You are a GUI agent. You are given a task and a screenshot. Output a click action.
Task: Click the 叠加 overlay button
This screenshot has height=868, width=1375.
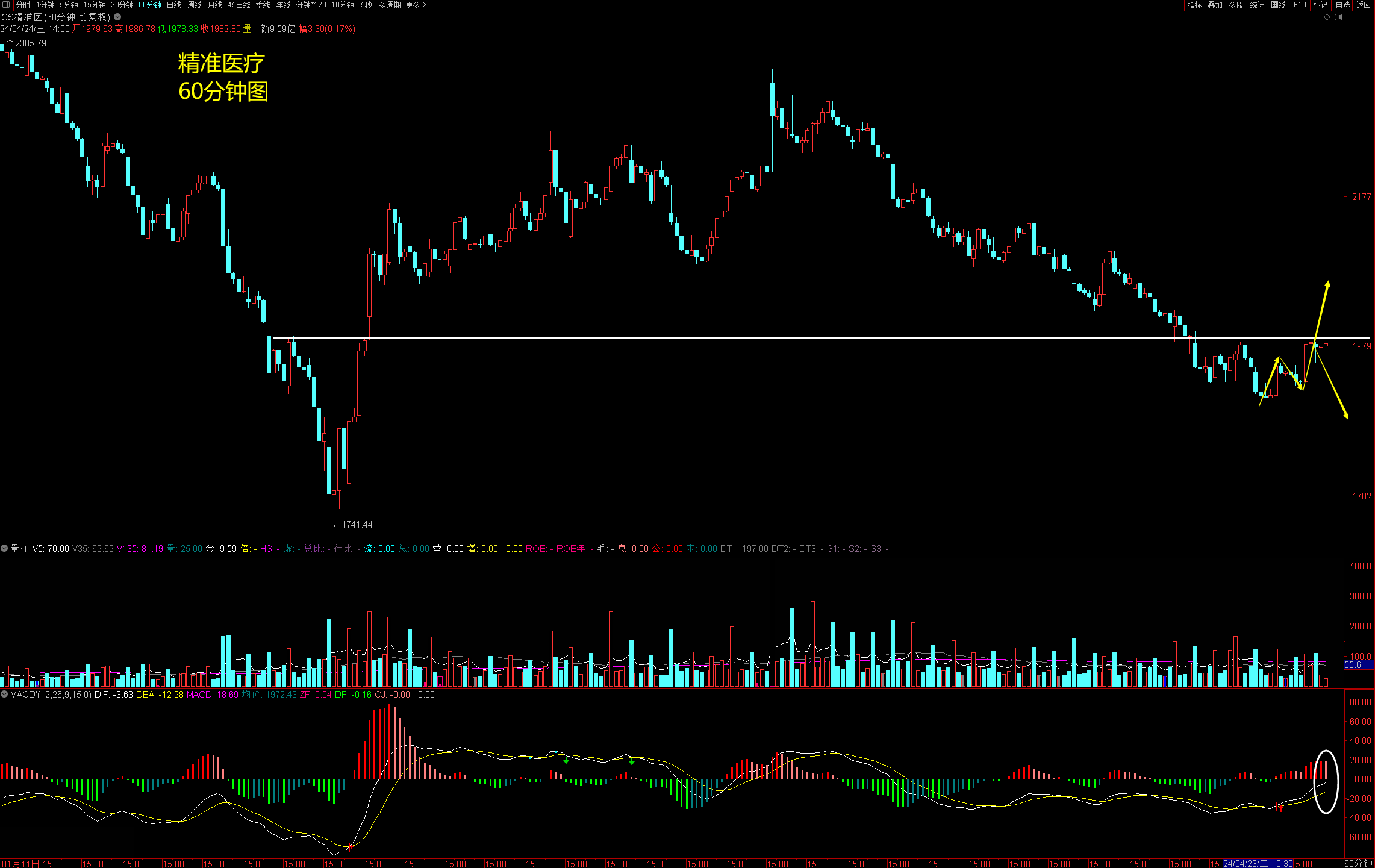click(1215, 5)
